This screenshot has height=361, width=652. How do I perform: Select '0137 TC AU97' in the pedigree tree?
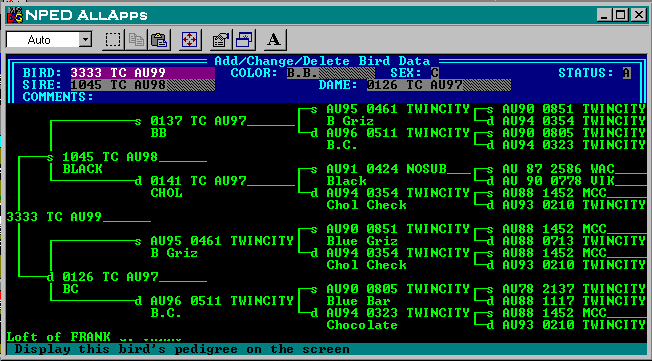199,121
